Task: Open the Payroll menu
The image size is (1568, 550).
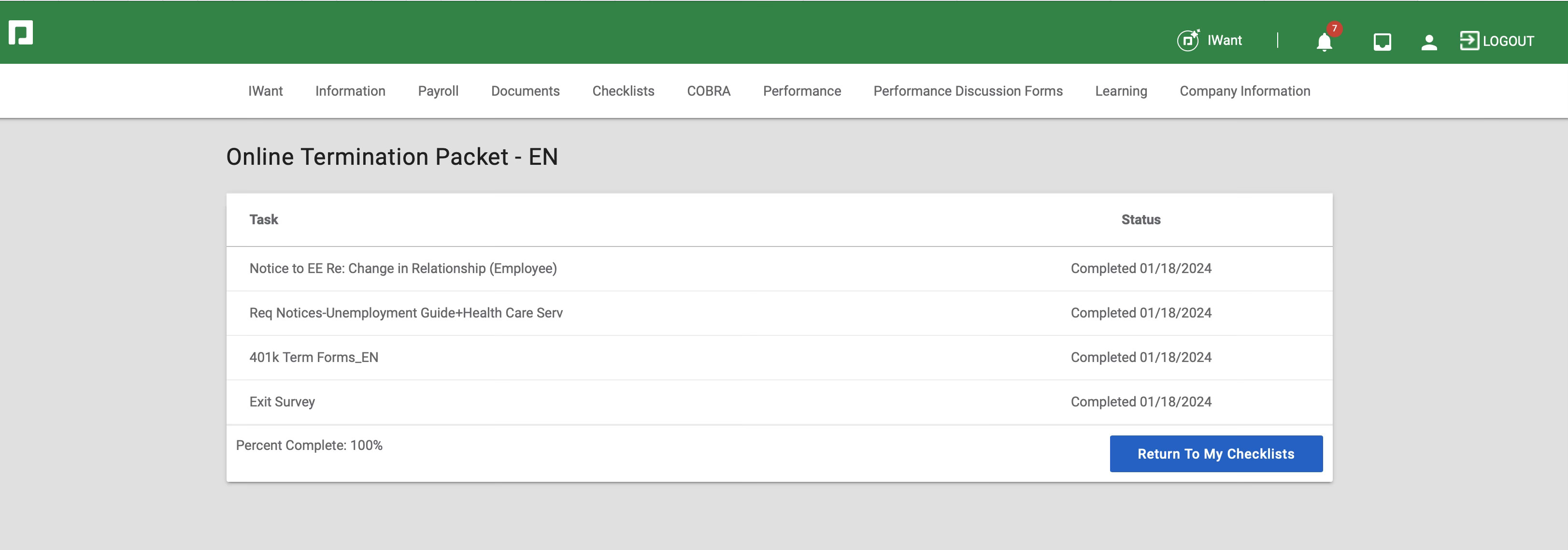Action: point(438,91)
